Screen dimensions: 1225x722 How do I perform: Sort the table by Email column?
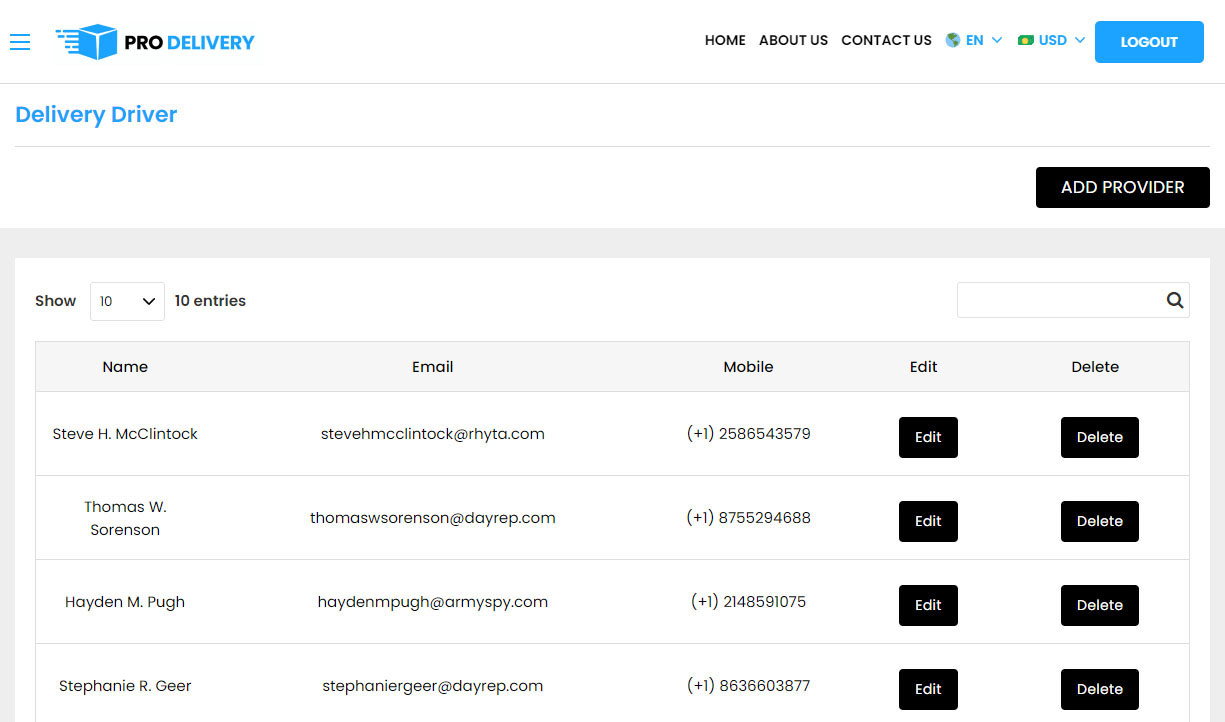pyautogui.click(x=432, y=367)
